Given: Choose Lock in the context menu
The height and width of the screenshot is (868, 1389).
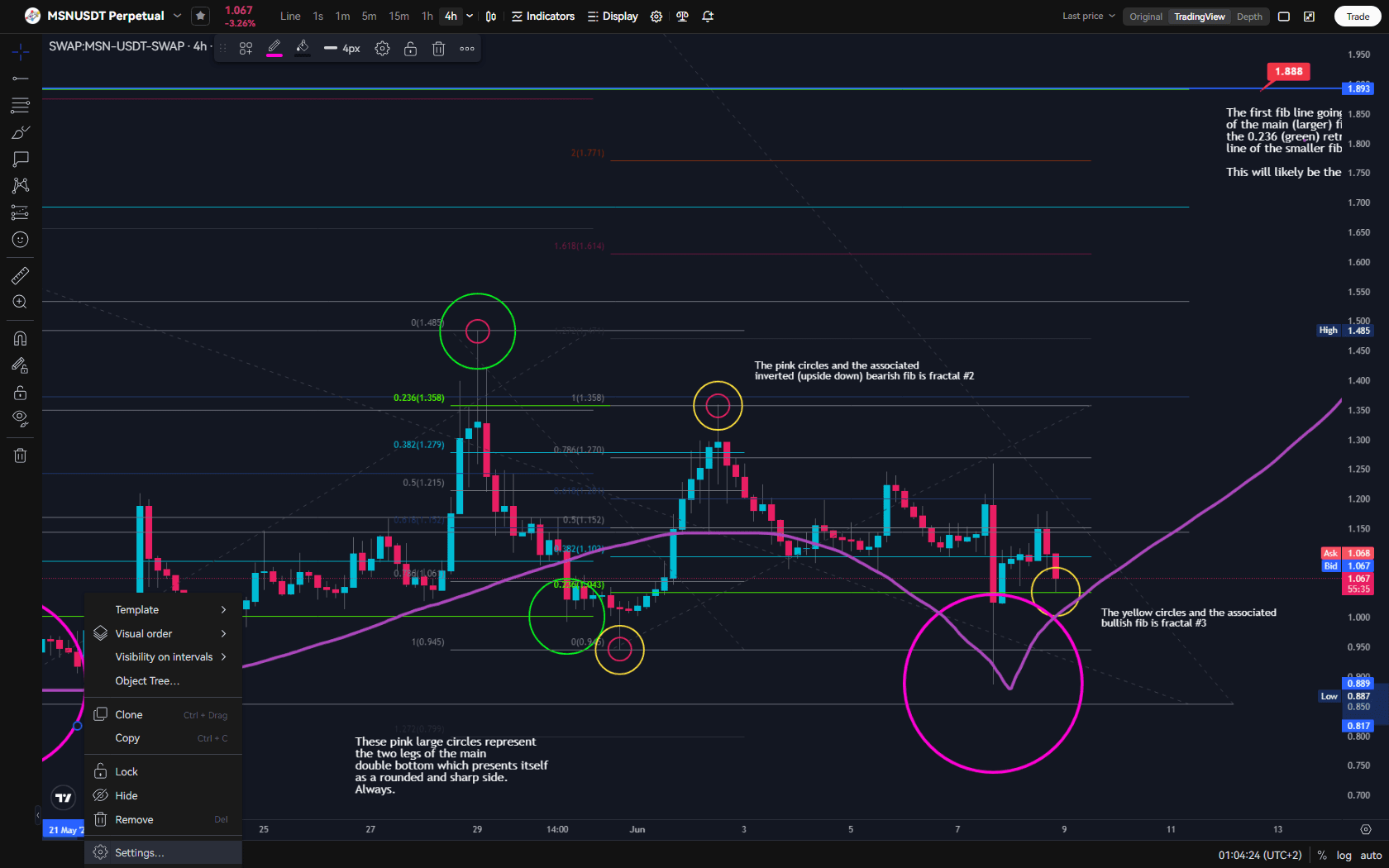Looking at the screenshot, I should [163, 771].
